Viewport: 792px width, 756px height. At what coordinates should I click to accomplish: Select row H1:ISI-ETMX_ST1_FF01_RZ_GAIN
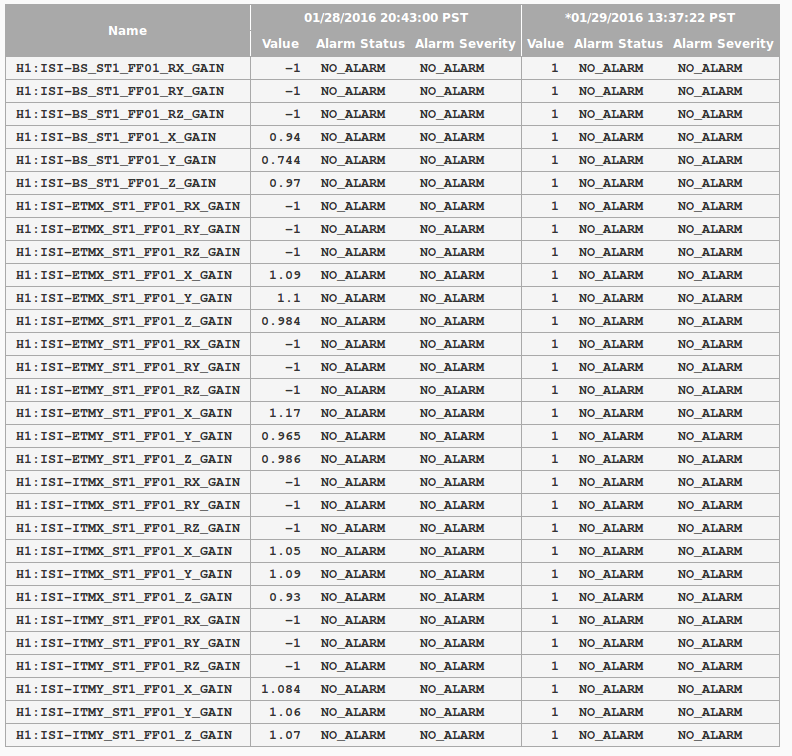392,252
